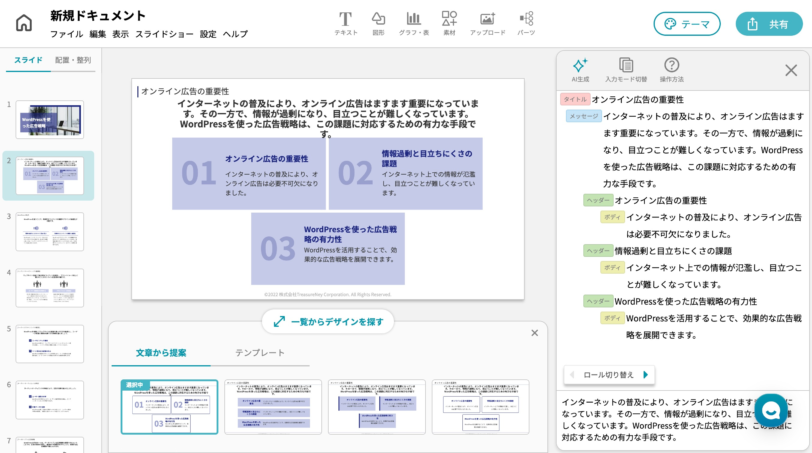
Task: Select the テキスト (Text) tool
Action: click(x=345, y=24)
